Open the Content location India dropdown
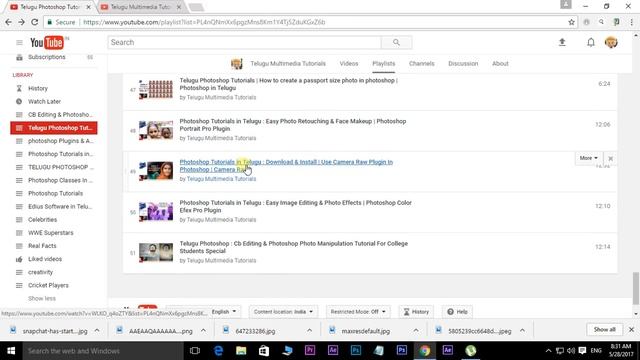Screen dimensions: 640x360 point(283,311)
